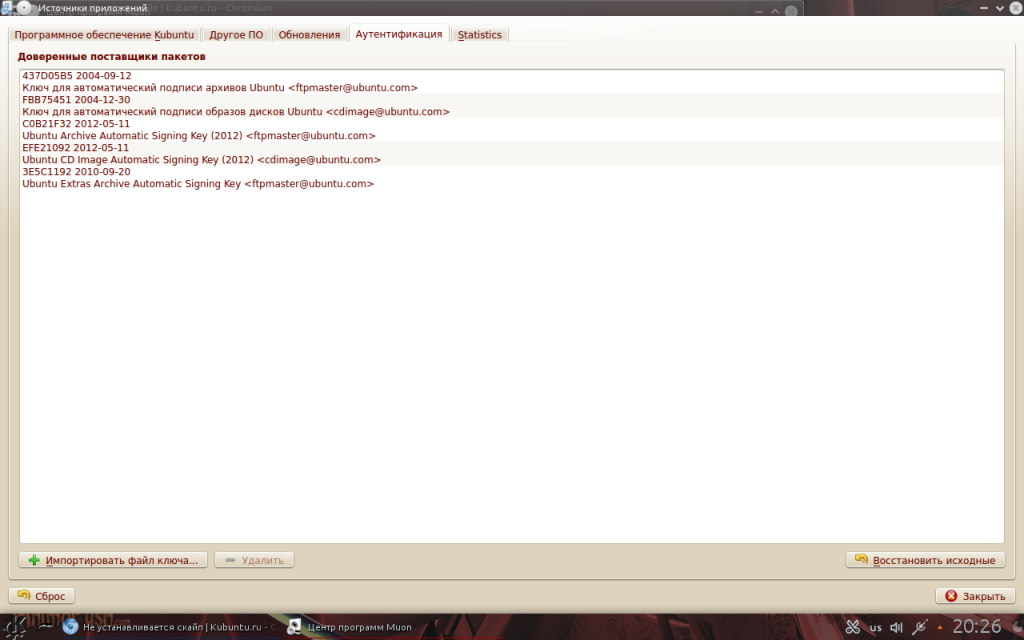Screen dimensions: 1024x640
Task: Select key ID FBB75451 2004-12-30 line
Action: coord(76,100)
